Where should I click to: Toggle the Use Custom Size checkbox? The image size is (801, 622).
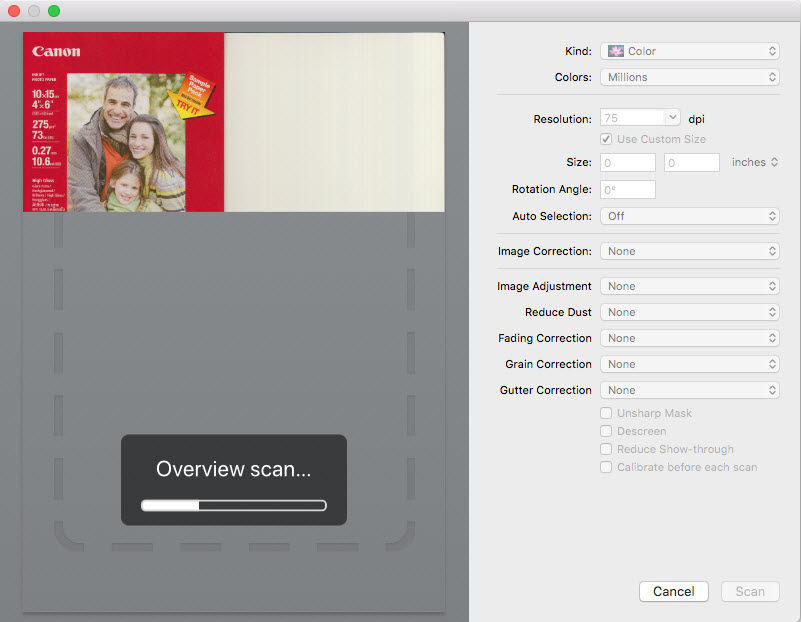pos(606,139)
